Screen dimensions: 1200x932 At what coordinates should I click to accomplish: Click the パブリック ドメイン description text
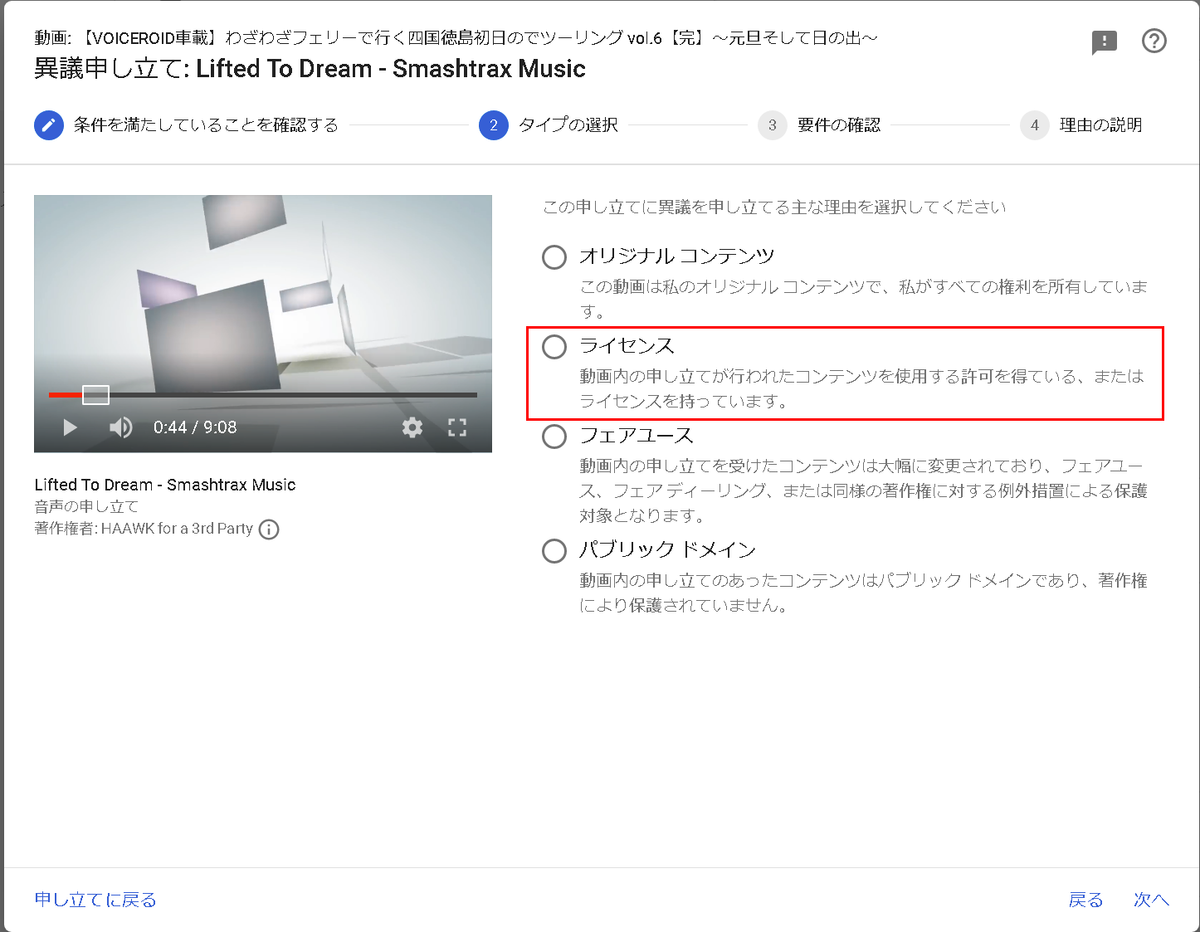click(x=863, y=593)
